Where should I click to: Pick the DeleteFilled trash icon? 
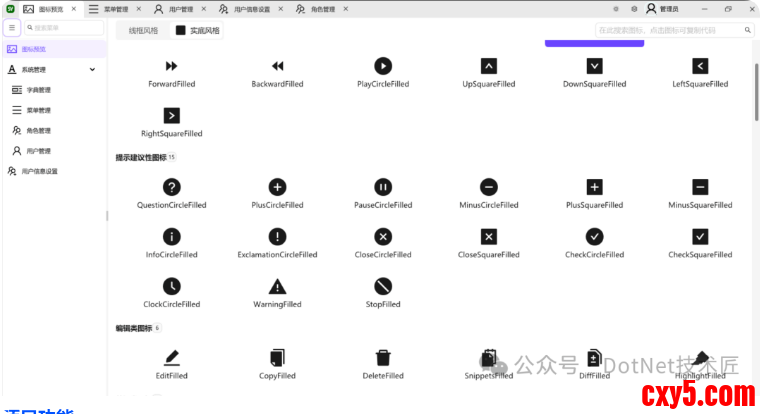[x=383, y=358]
